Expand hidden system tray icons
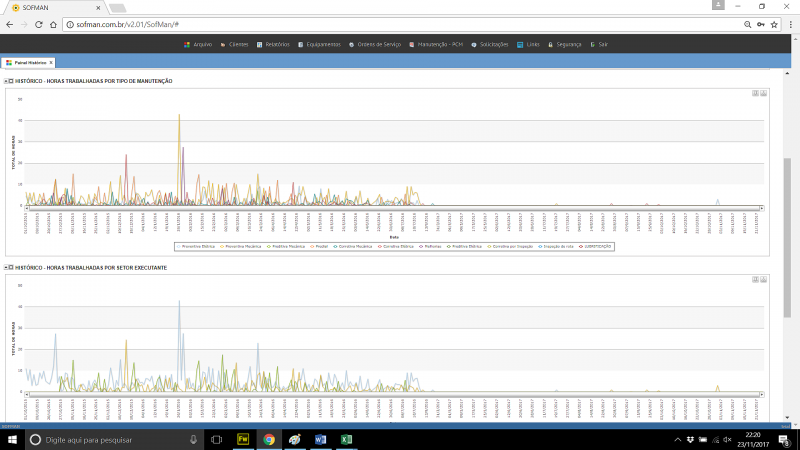This screenshot has width=800, height=450. point(677,440)
